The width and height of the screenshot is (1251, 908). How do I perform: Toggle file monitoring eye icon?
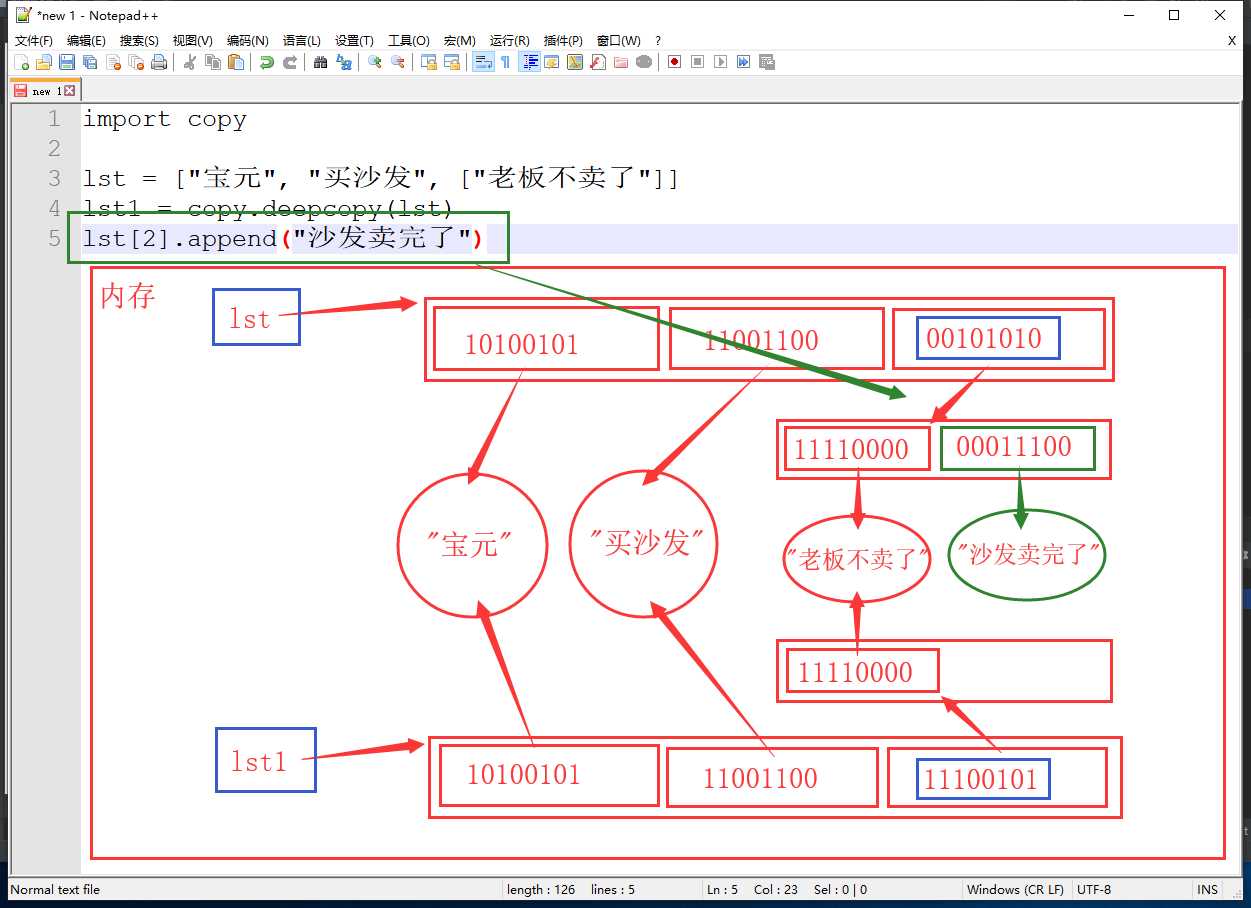pos(643,62)
